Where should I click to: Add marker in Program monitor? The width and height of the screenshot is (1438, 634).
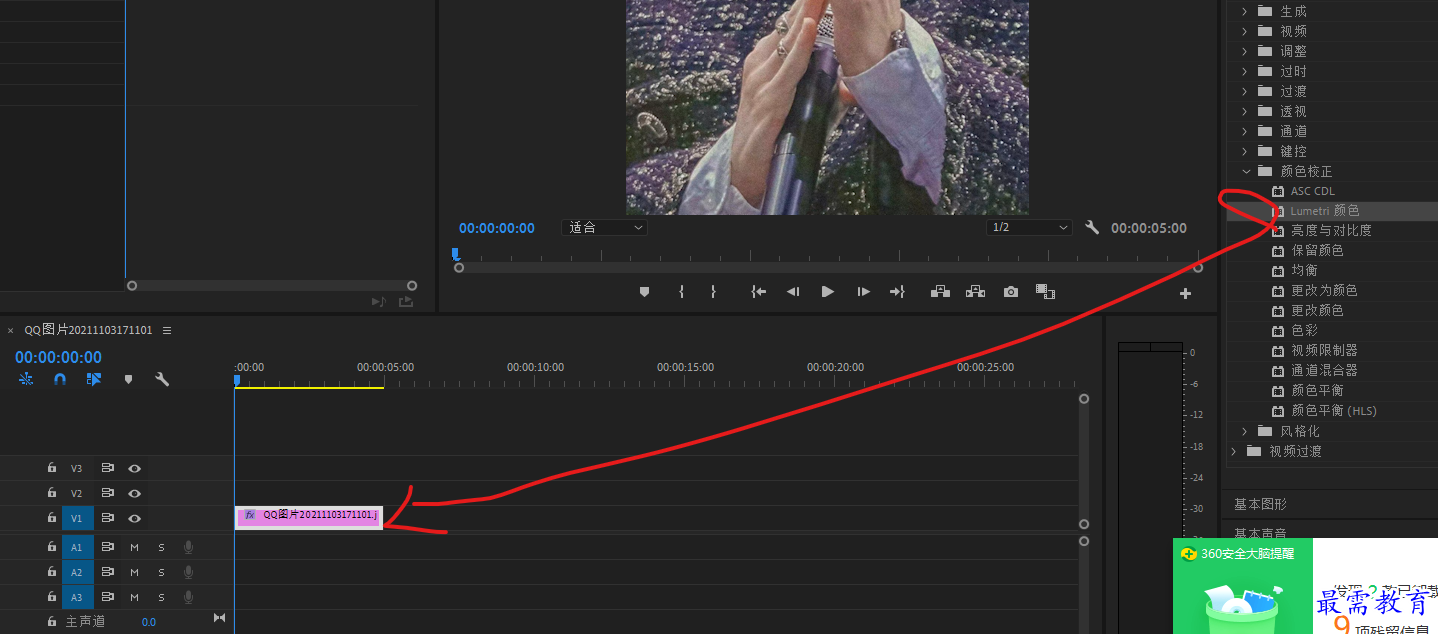[644, 292]
